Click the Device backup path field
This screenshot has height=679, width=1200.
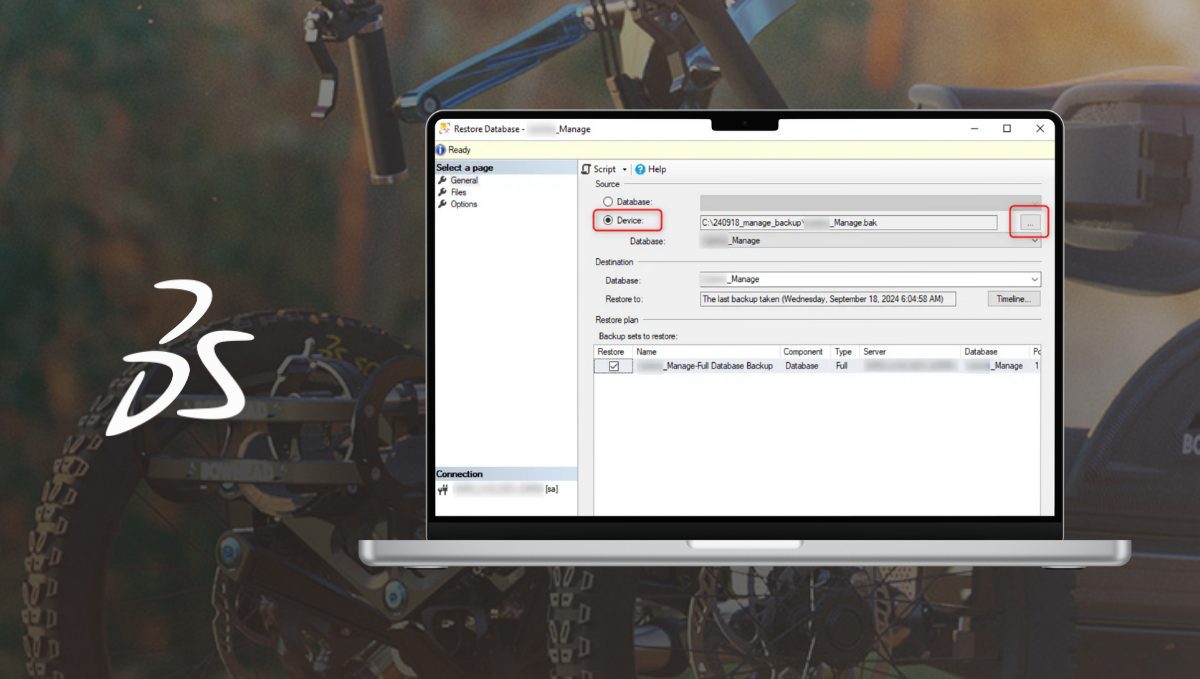[848, 223]
